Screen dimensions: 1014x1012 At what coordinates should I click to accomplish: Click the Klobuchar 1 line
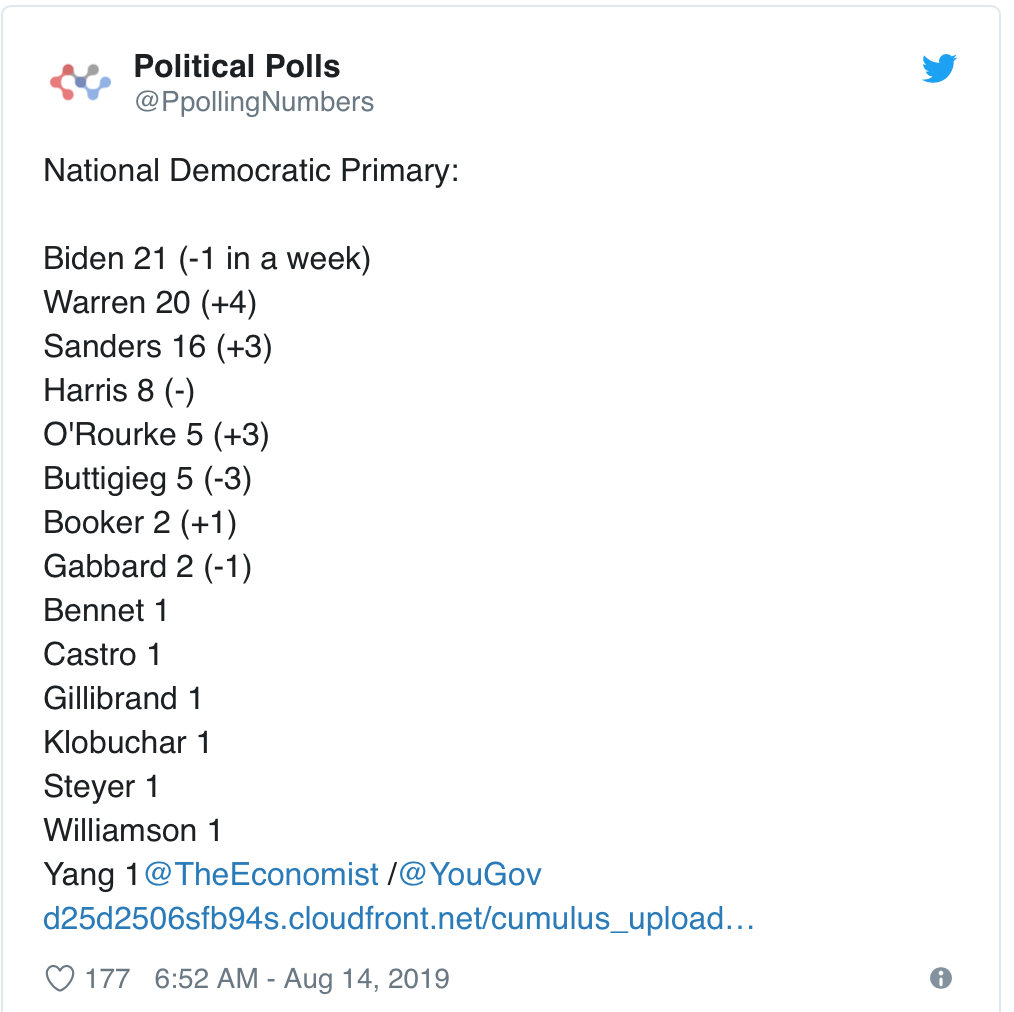(127, 742)
